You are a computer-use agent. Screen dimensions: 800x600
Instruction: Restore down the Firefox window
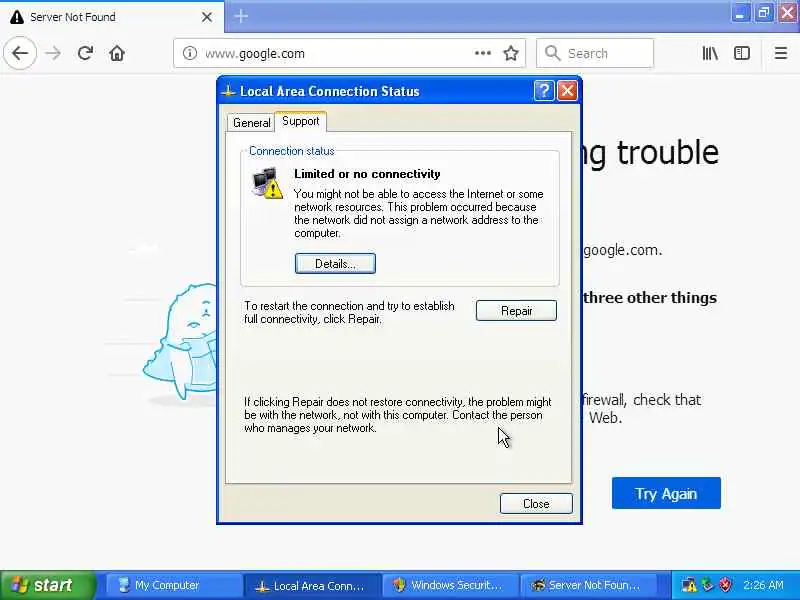[x=764, y=13]
